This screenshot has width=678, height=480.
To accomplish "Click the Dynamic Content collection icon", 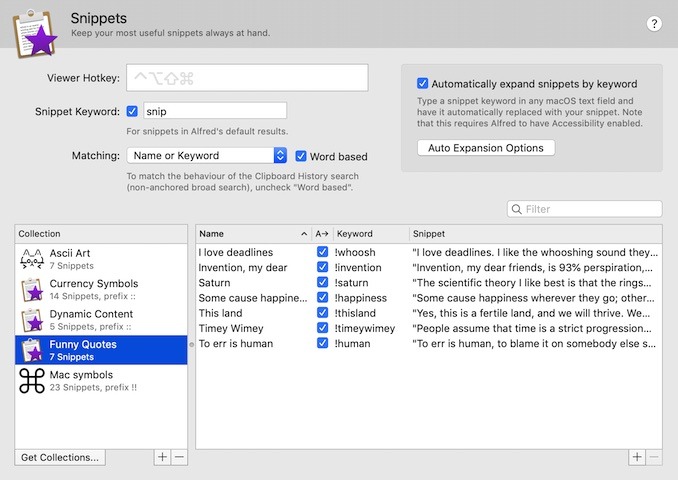I will 32,320.
